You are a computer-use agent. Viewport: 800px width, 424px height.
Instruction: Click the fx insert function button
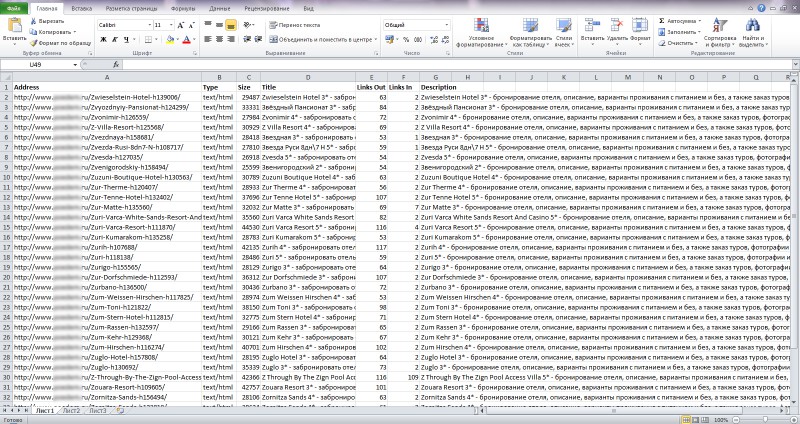[x=116, y=64]
